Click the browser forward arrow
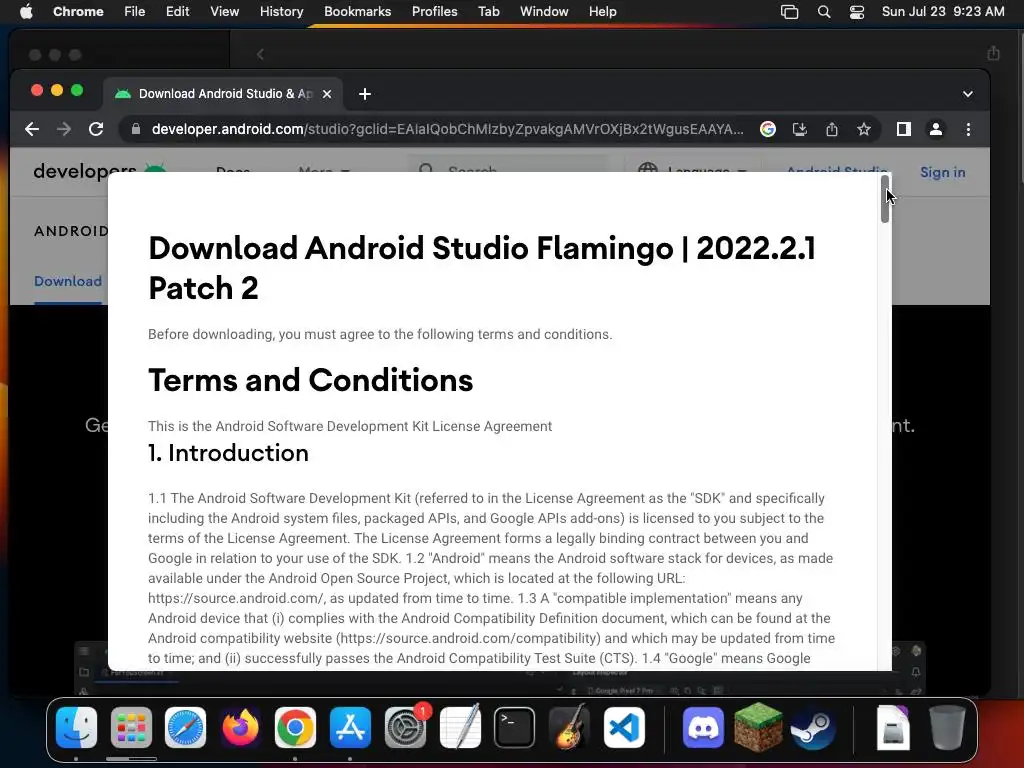The height and width of the screenshot is (768, 1024). (x=64, y=129)
